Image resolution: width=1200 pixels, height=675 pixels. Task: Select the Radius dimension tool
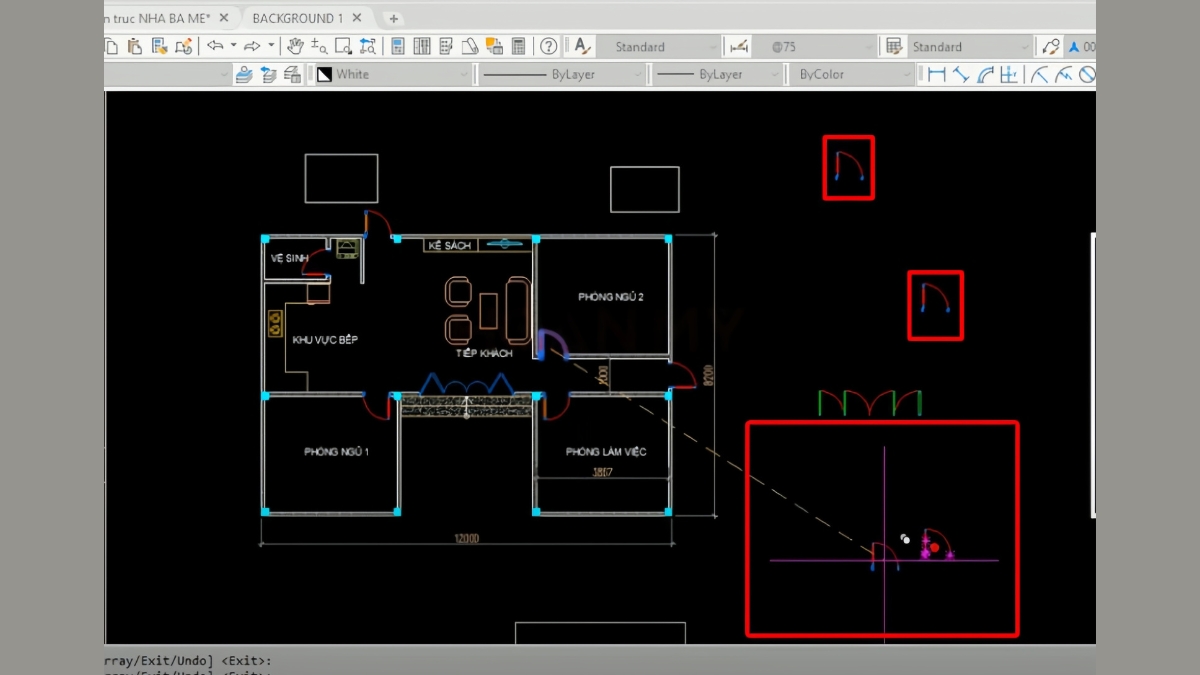[1039, 74]
